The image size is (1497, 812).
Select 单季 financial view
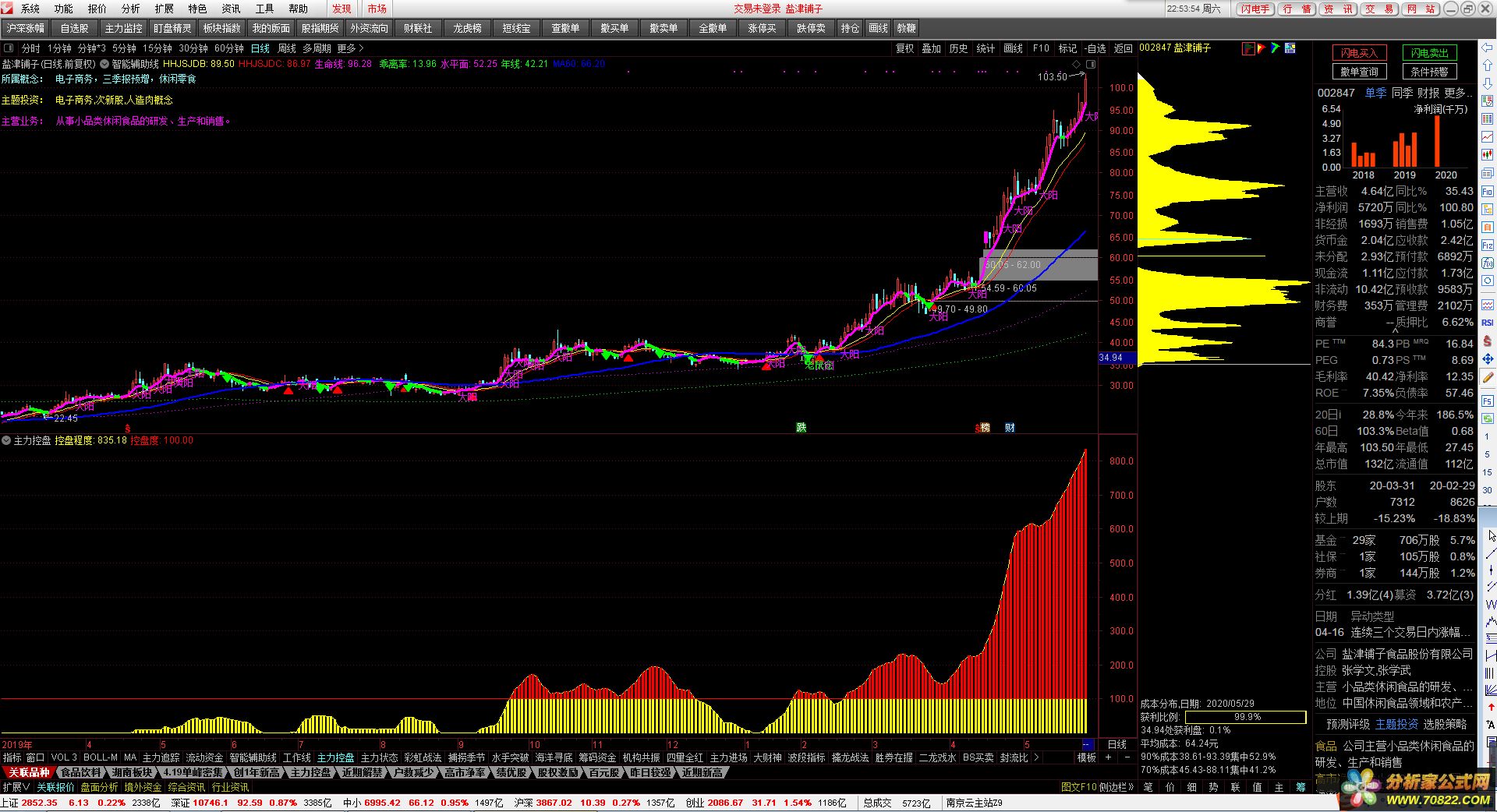click(1375, 93)
